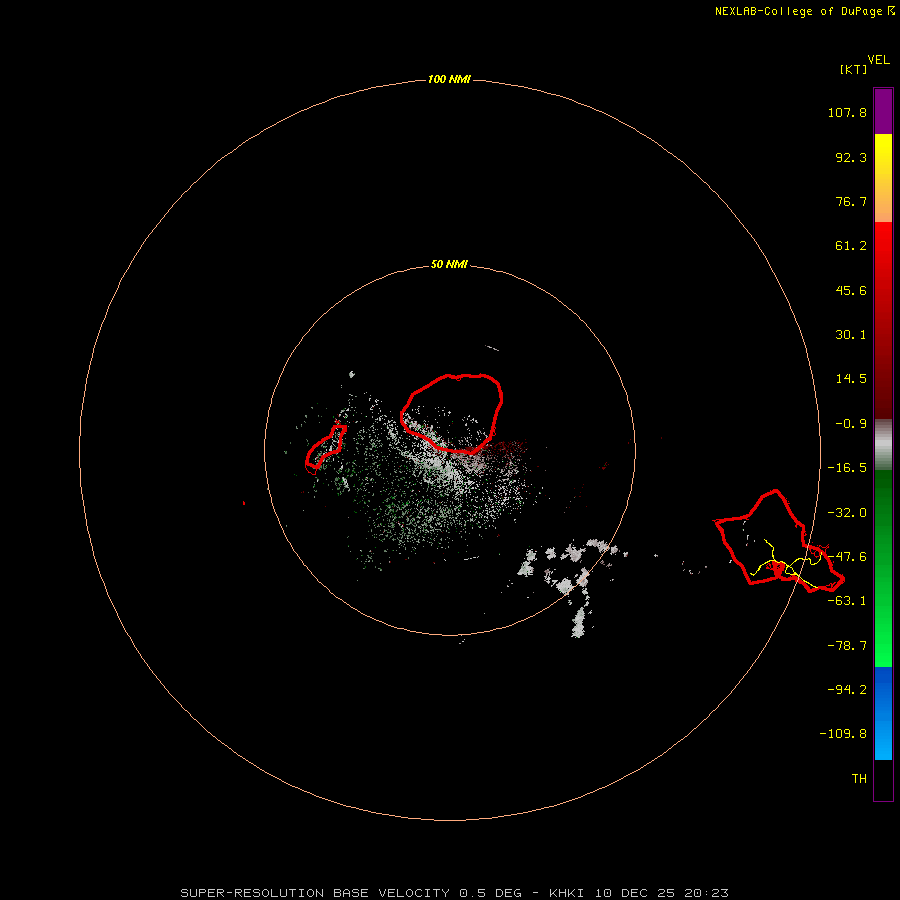This screenshot has width=900, height=900.
Task: Click the 14.5 velocity scale value
Action: 851,379
